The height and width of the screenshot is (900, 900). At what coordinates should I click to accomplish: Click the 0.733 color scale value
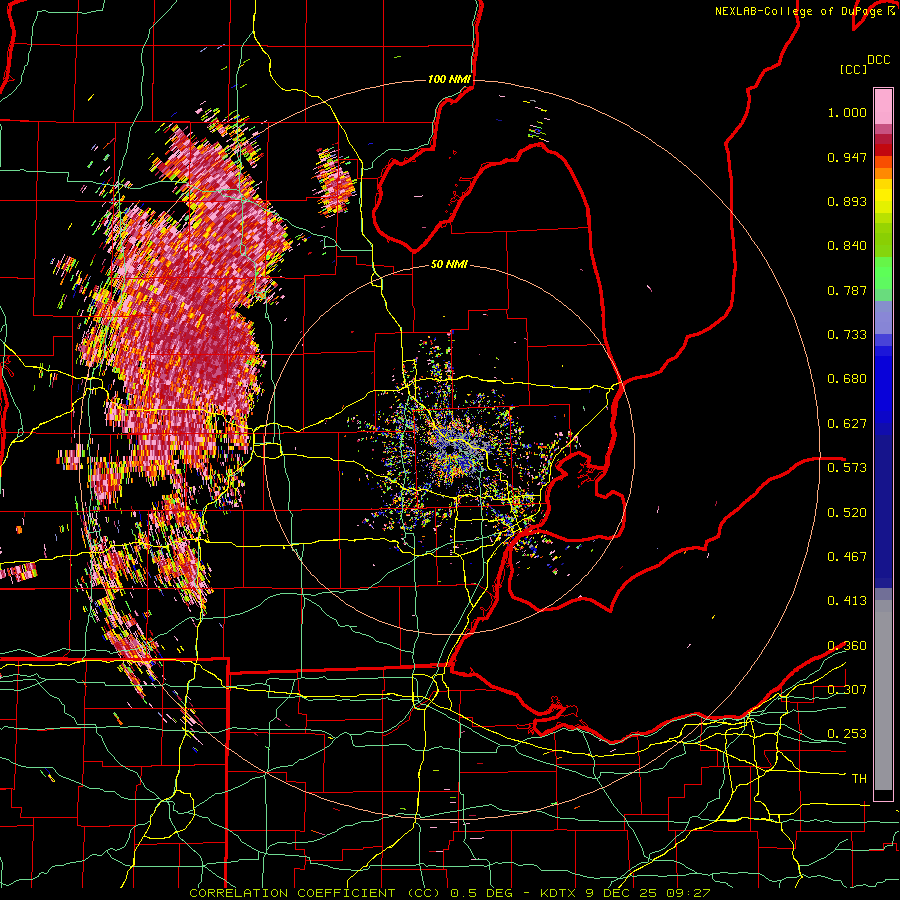coord(847,335)
